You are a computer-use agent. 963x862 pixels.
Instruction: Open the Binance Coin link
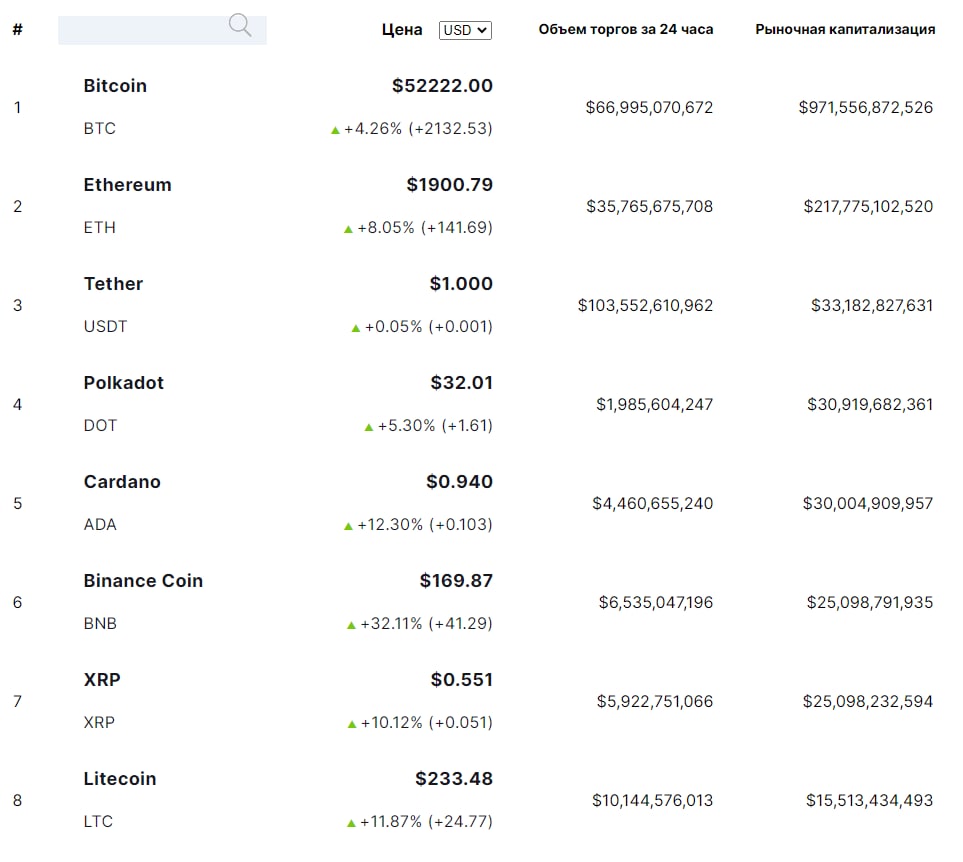143,581
